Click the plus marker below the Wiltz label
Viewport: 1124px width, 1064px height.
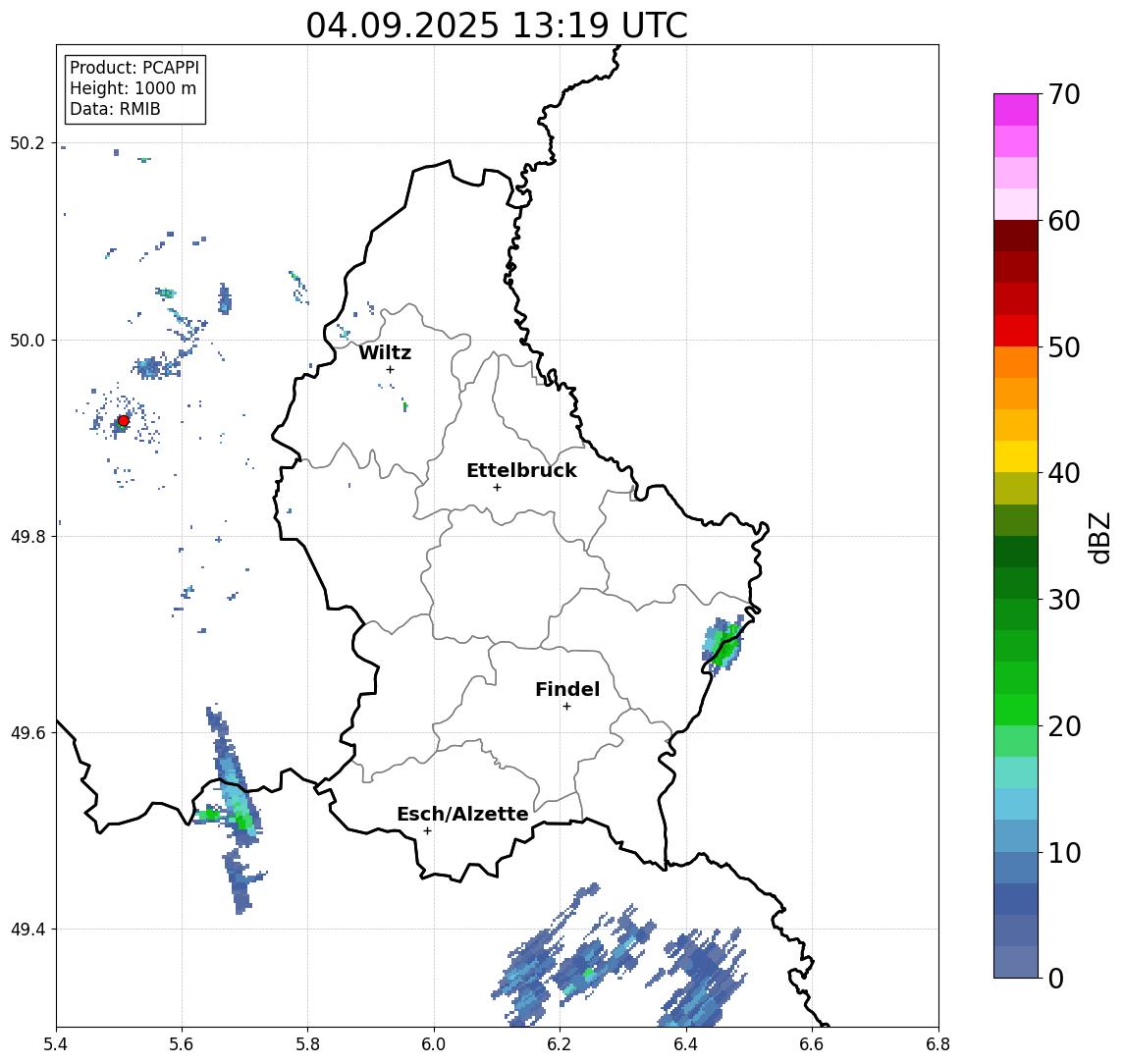(x=390, y=369)
